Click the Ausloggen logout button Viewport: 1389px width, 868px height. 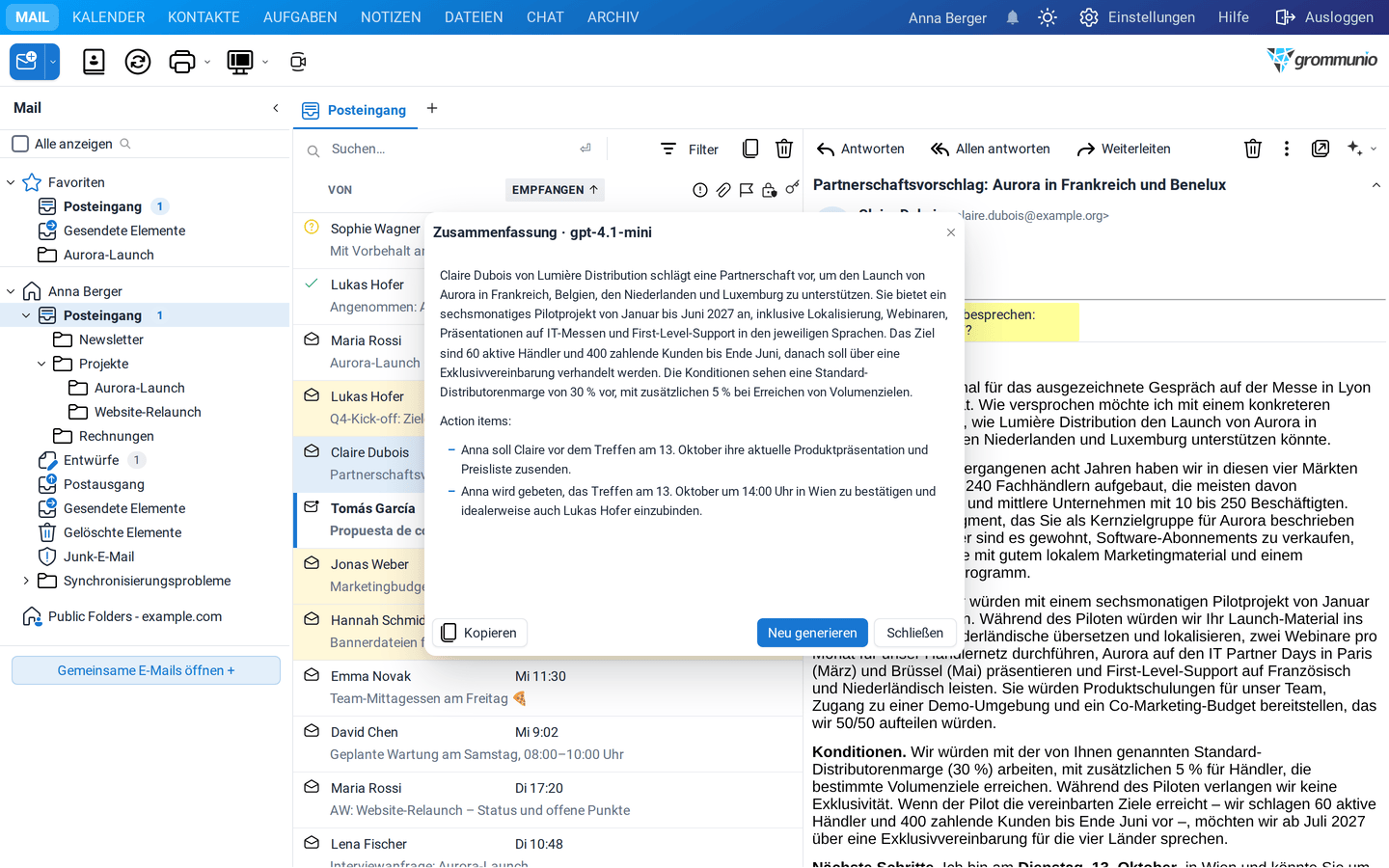[1324, 17]
